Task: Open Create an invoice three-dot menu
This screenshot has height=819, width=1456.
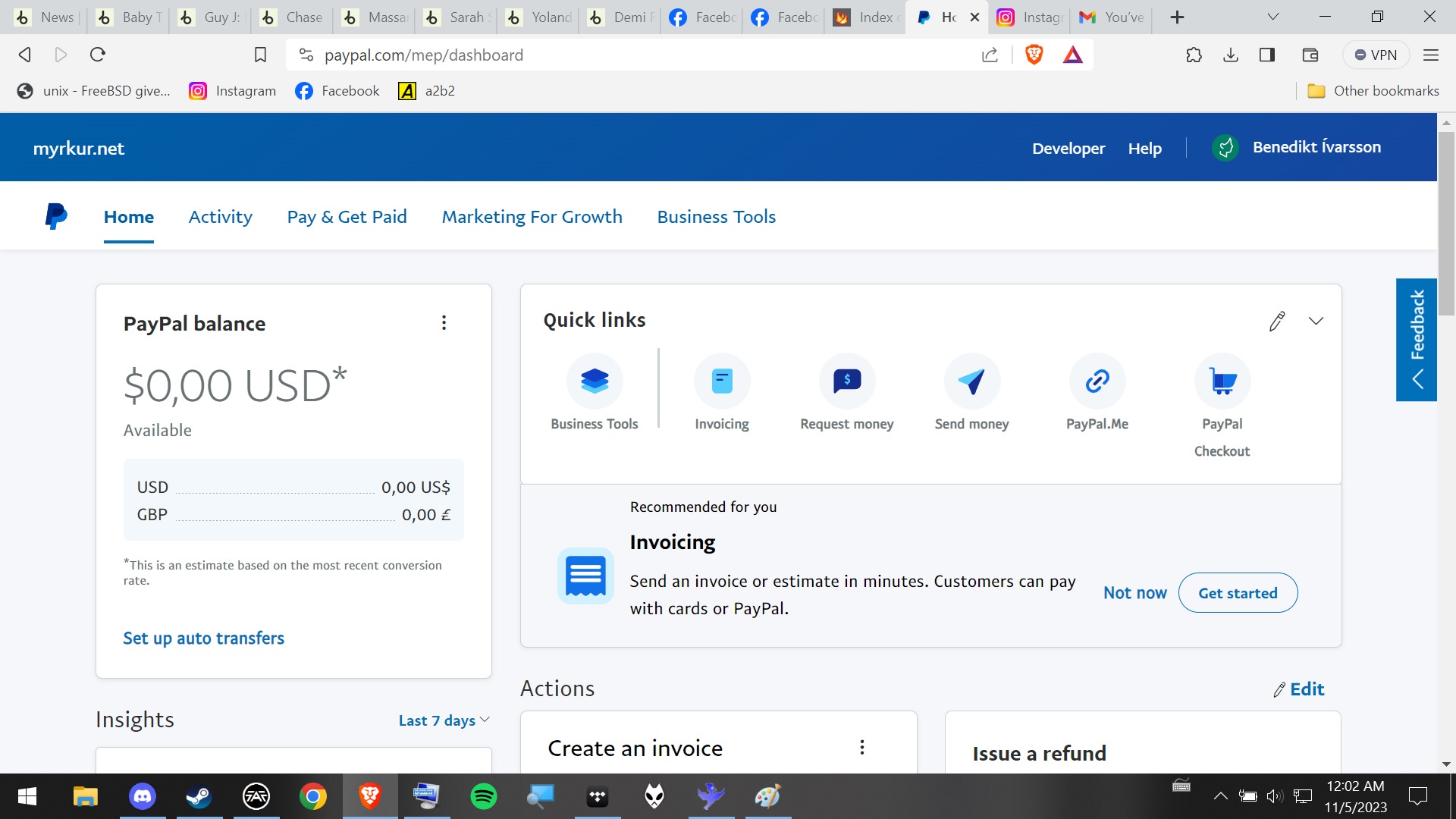Action: (862, 748)
